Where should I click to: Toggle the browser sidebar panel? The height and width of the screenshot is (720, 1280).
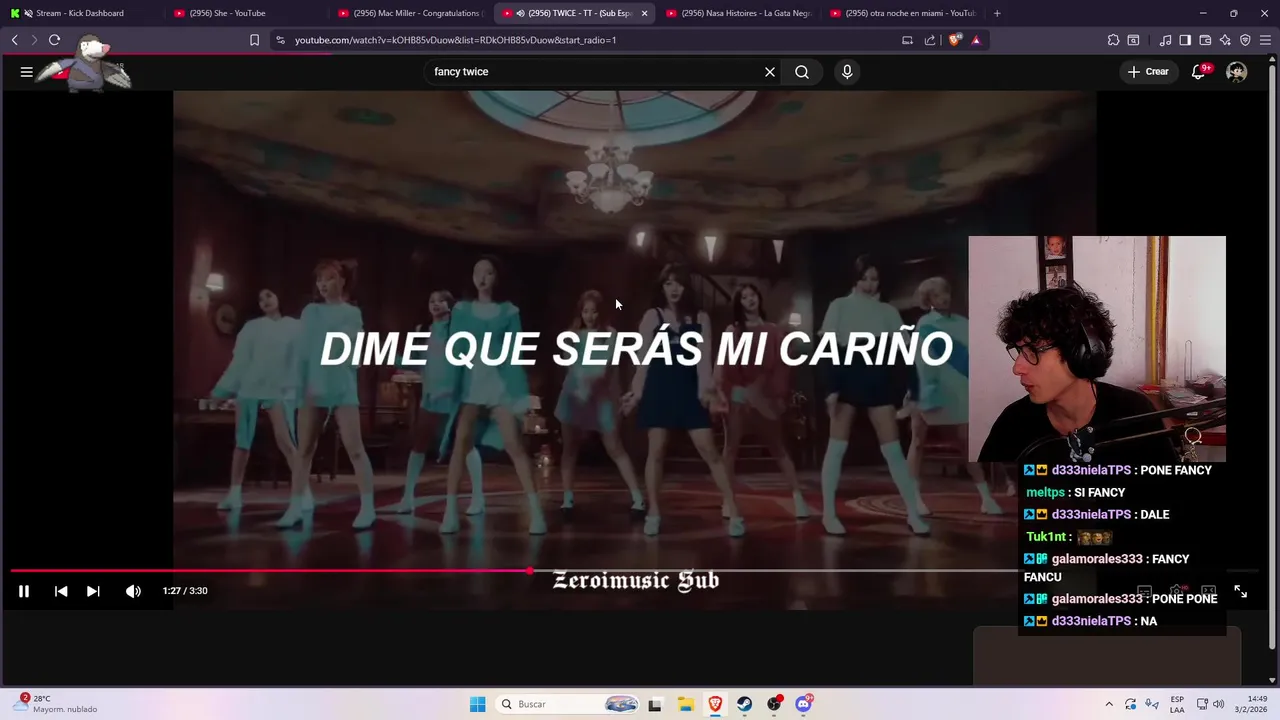tap(1185, 40)
